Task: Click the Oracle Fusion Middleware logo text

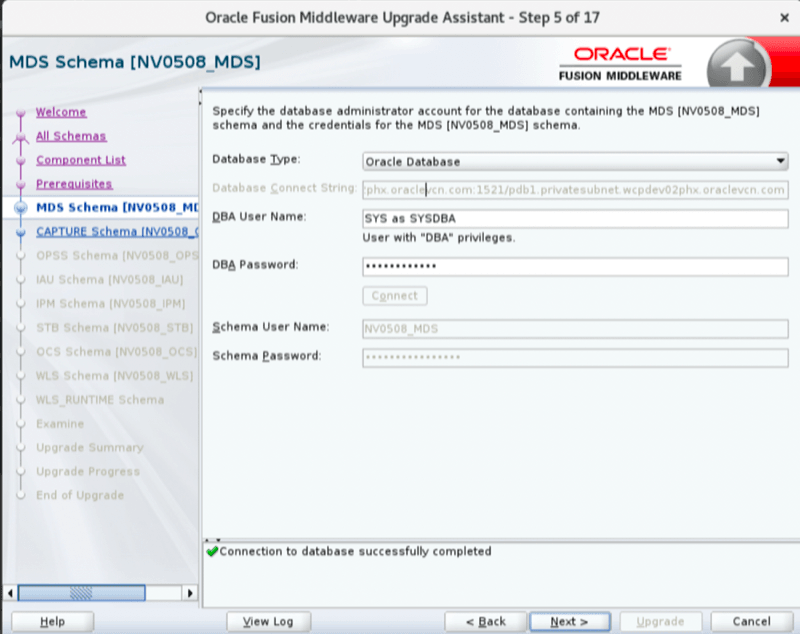Action: coord(620,64)
